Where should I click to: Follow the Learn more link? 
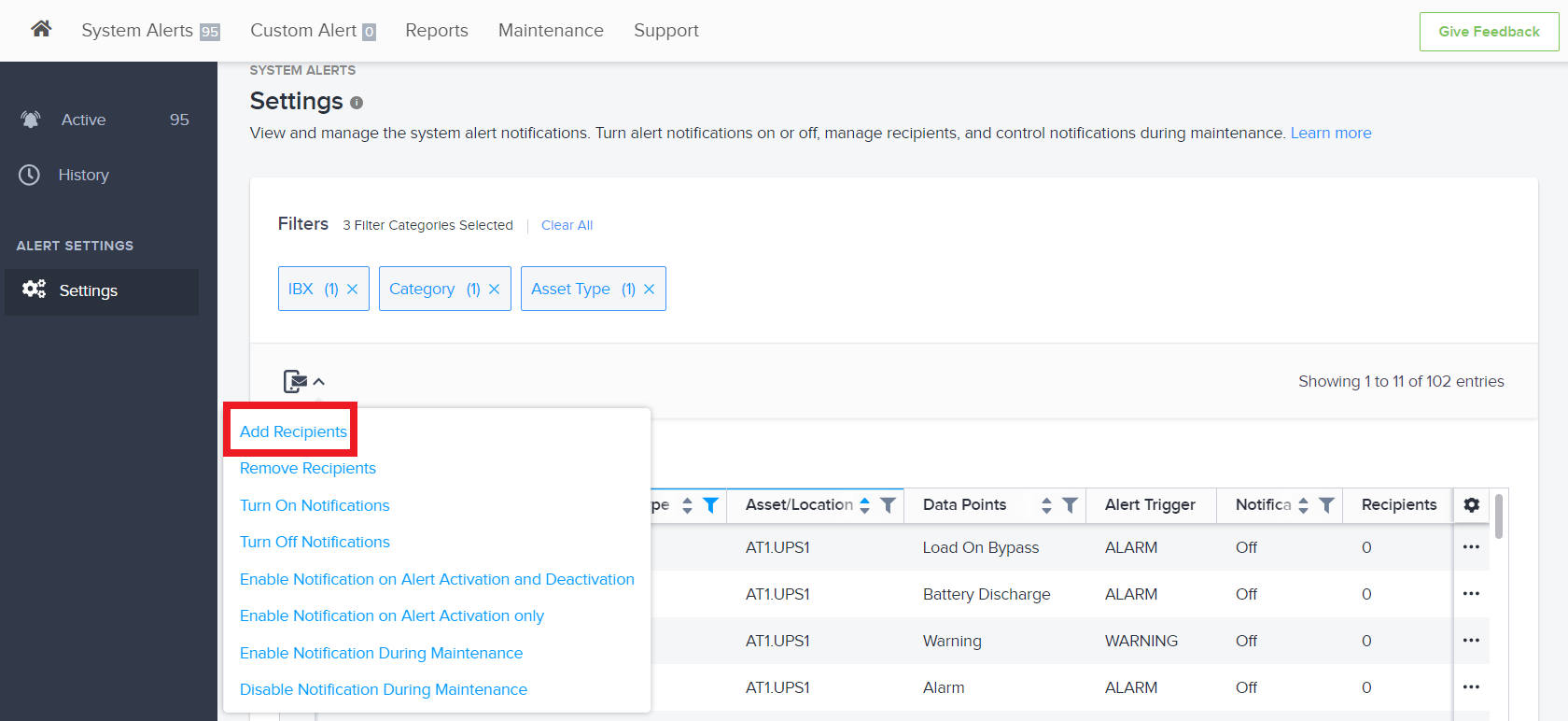(x=1331, y=133)
